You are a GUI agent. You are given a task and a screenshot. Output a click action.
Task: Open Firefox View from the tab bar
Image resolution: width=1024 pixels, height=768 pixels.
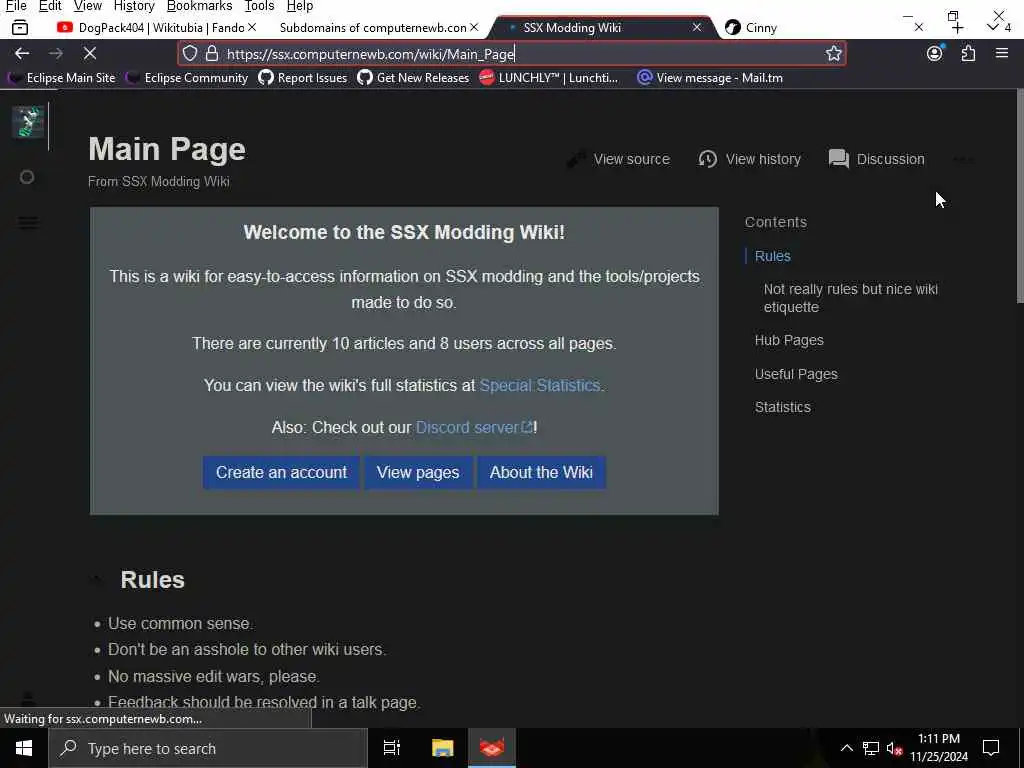pos(20,27)
